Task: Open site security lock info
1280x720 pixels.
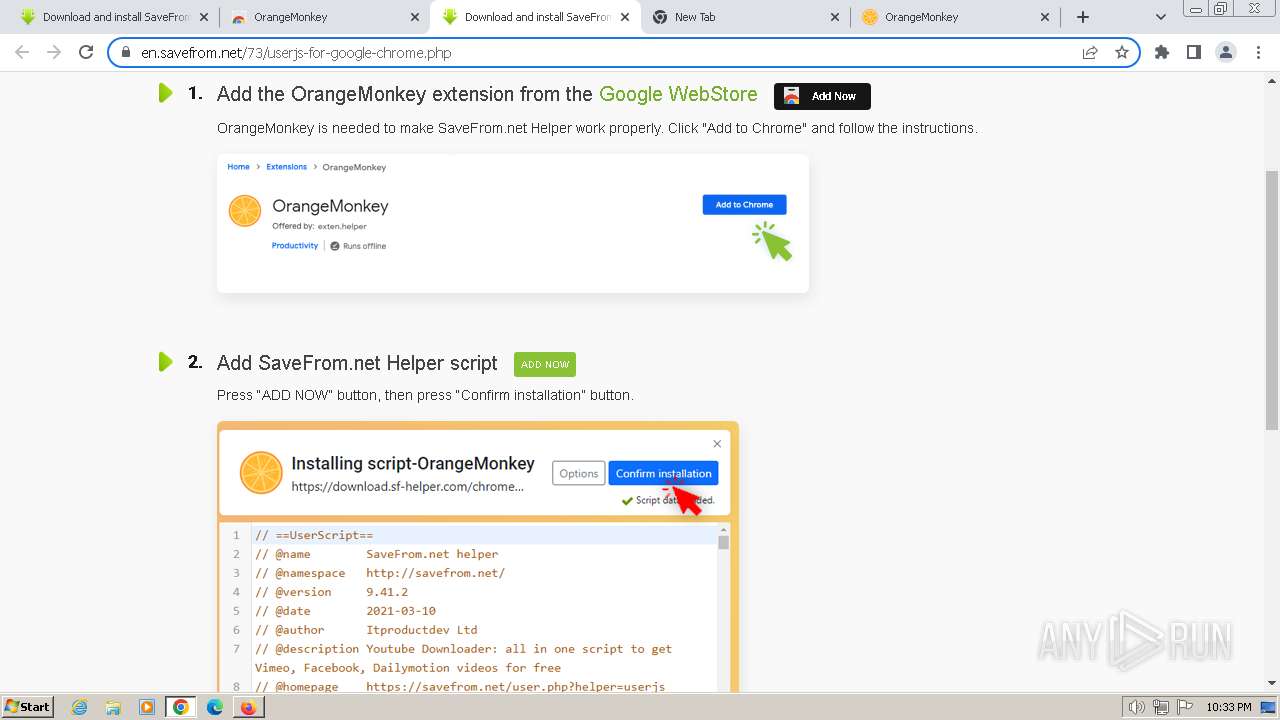Action: pyautogui.click(x=126, y=53)
